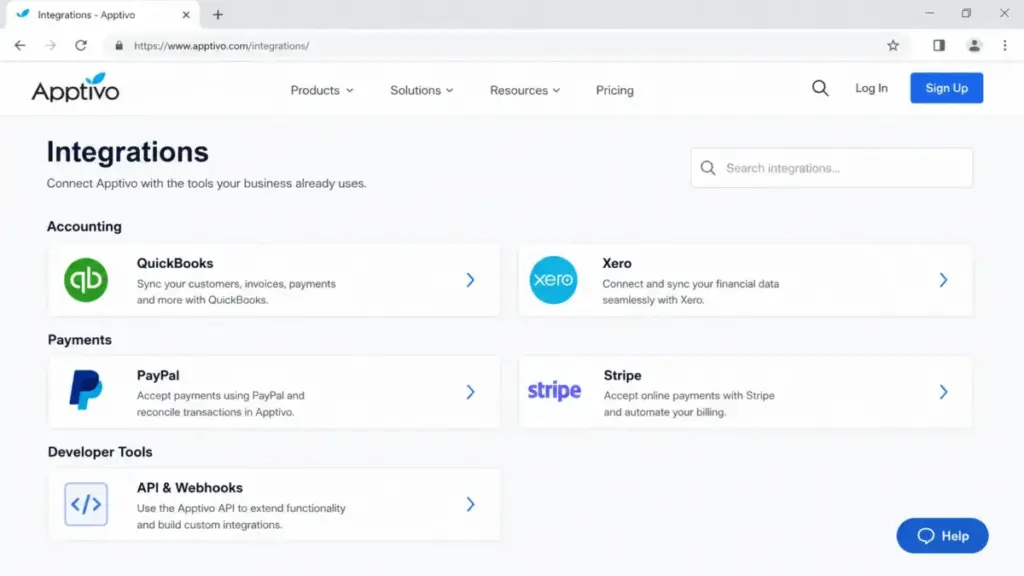The image size is (1024, 576).
Task: Click the Xero card chevron arrow
Action: pos(943,280)
